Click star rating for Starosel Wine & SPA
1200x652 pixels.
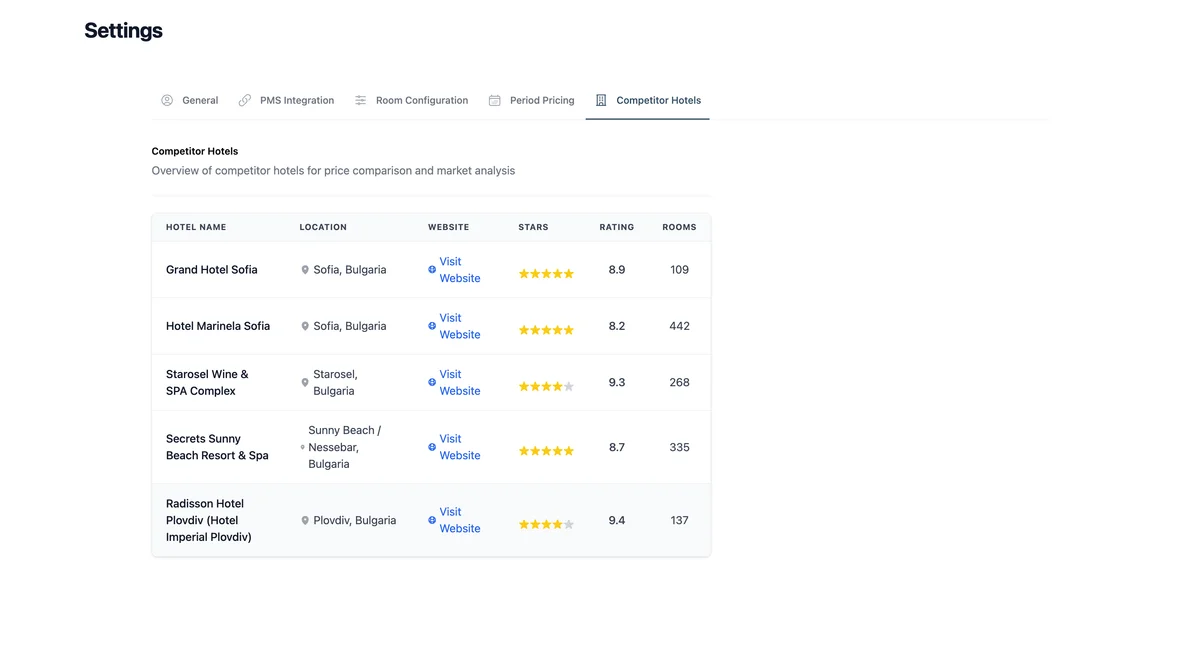click(x=546, y=387)
